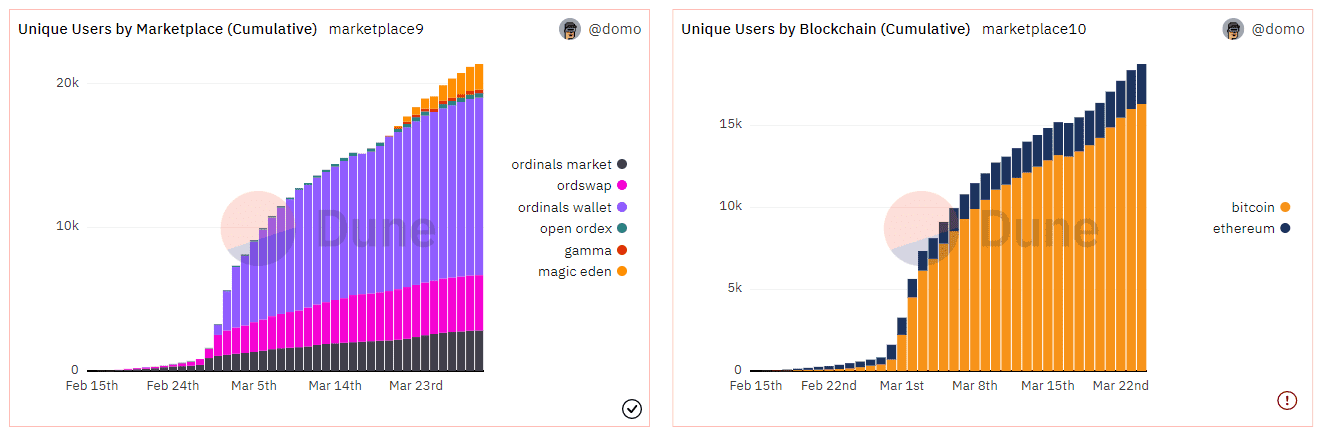Open the marketplace10 query link

(1034, 29)
